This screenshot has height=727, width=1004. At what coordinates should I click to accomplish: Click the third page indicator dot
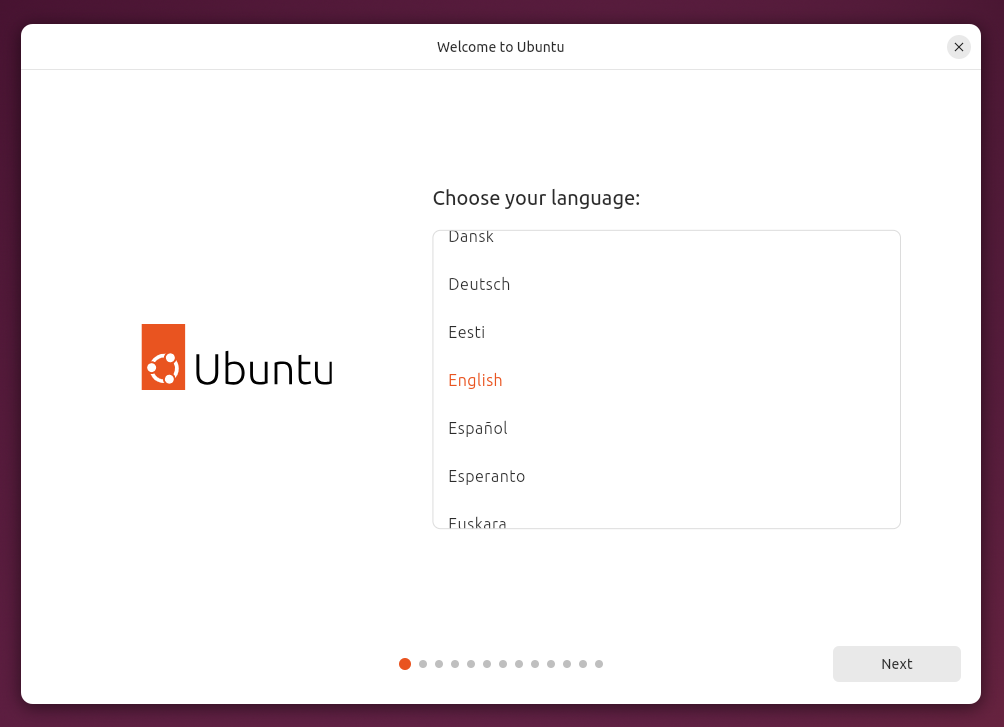pos(438,663)
